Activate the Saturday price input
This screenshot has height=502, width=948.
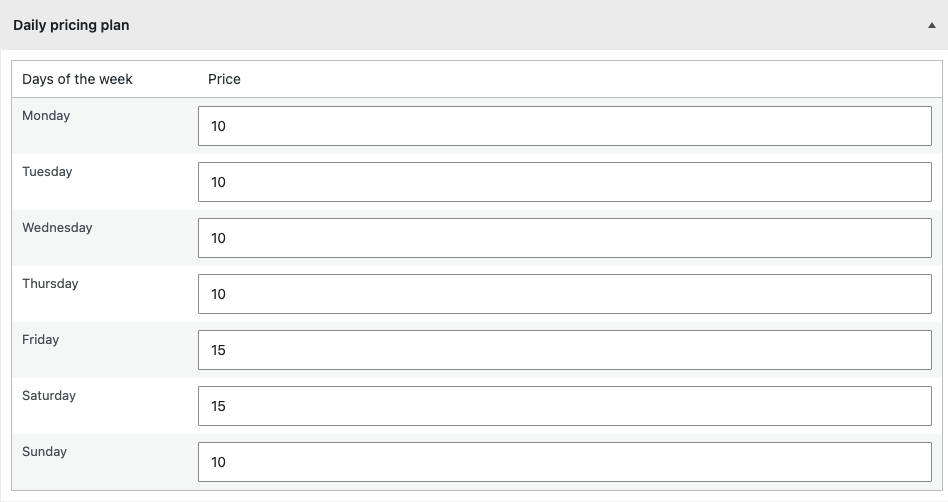565,406
